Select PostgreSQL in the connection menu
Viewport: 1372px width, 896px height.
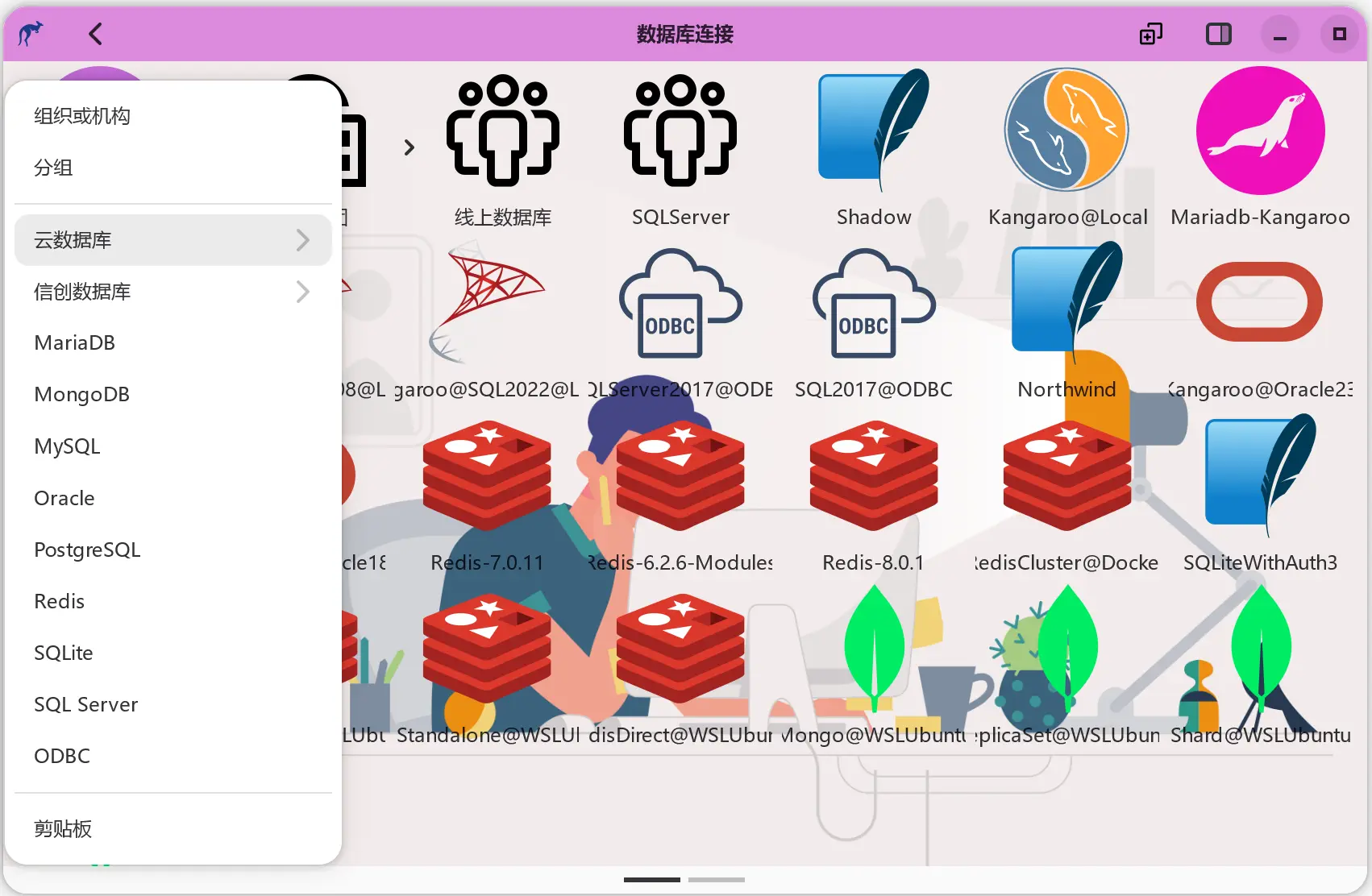[173, 550]
